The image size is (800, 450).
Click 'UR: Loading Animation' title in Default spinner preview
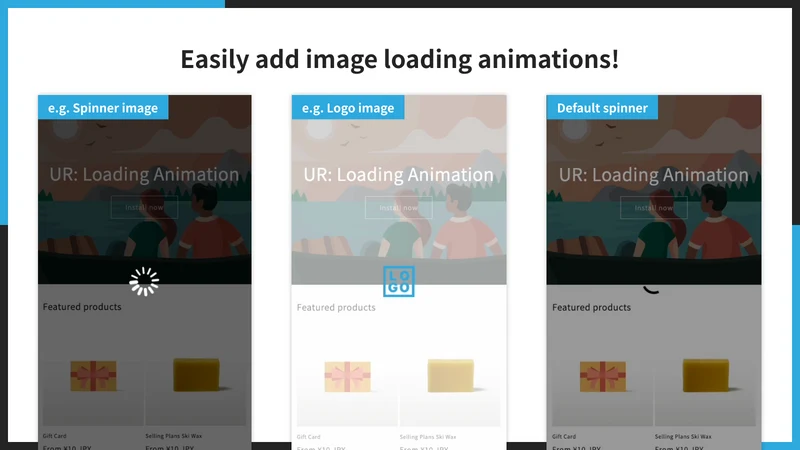tap(654, 174)
